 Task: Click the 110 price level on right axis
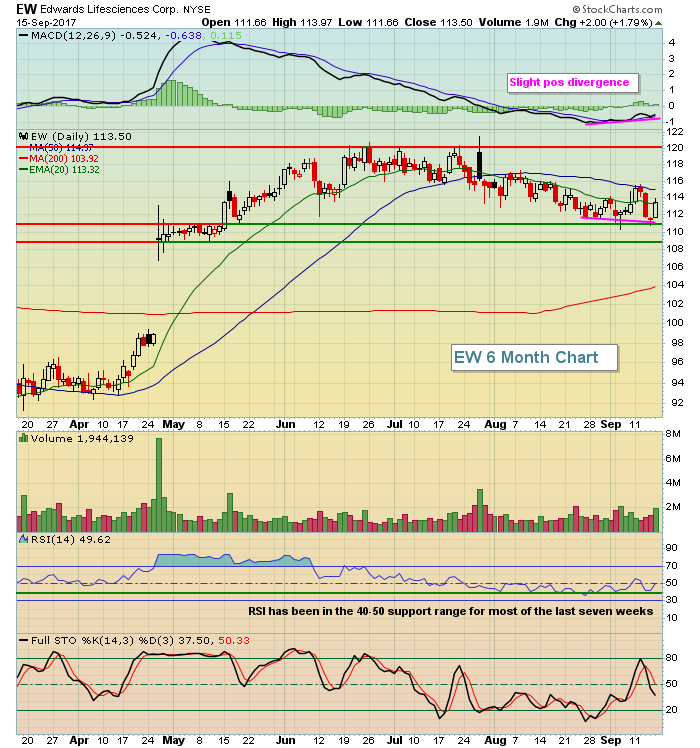pos(675,232)
